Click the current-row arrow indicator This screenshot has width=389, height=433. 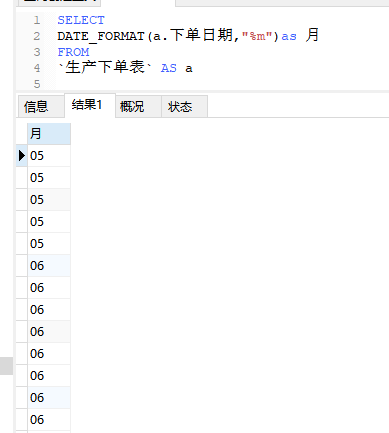(x=22, y=156)
